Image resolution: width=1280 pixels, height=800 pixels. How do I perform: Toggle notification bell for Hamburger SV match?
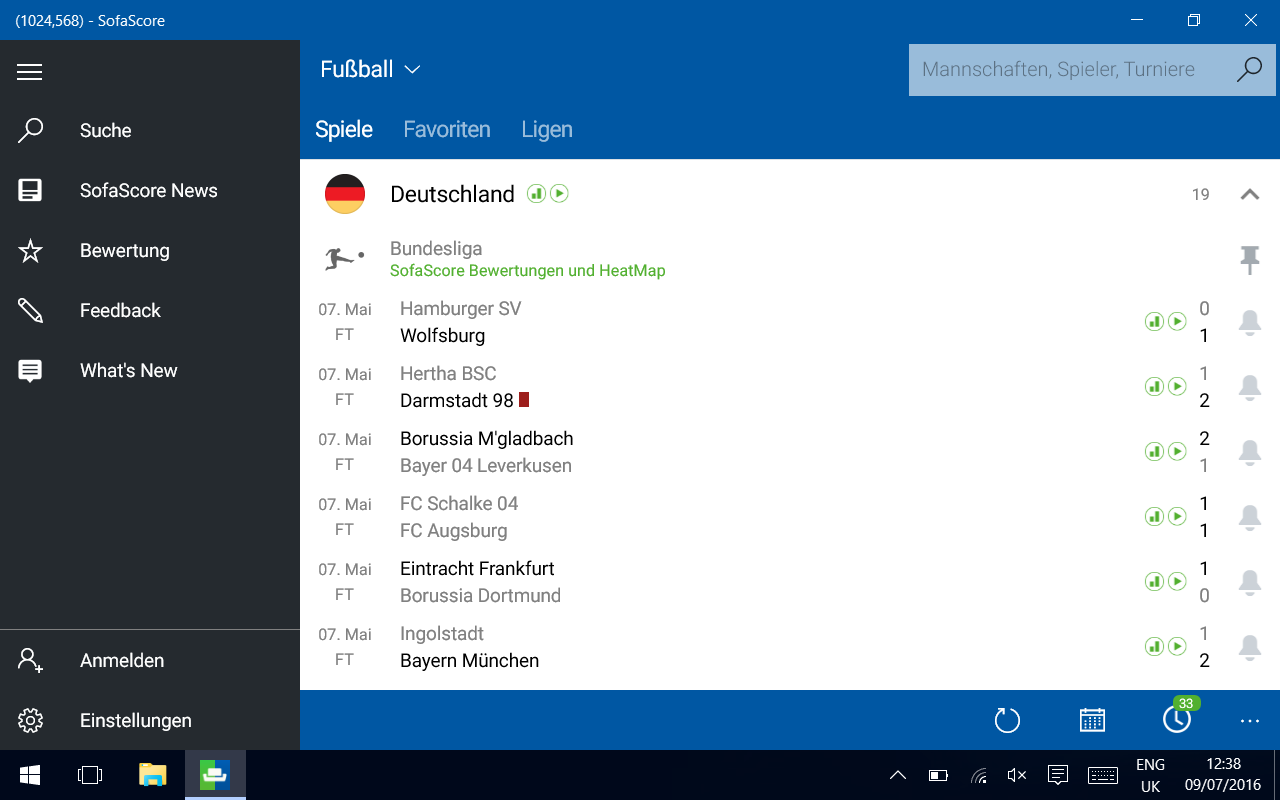[x=1249, y=322]
